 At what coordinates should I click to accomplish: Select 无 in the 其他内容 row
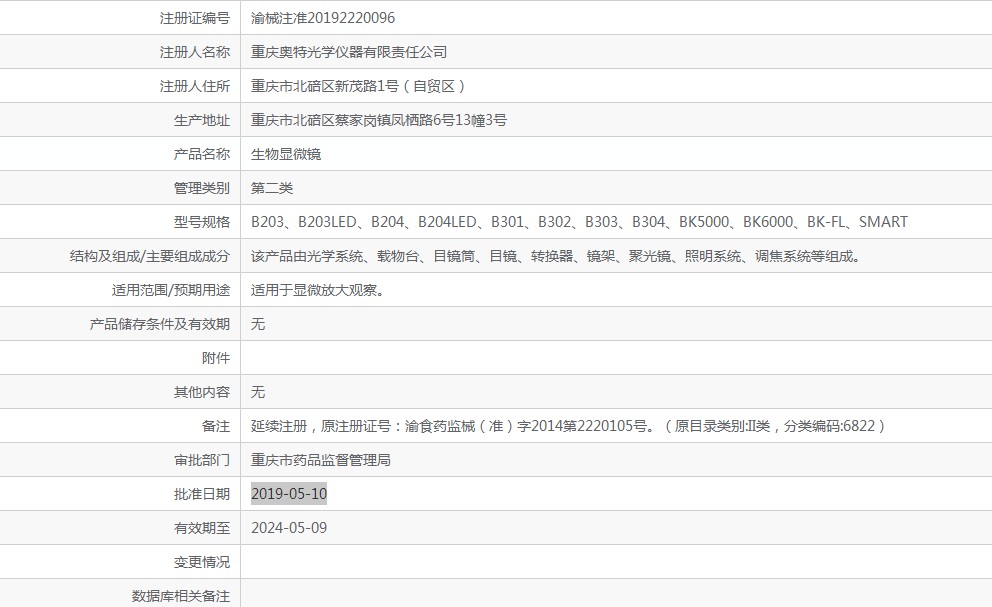tap(258, 392)
